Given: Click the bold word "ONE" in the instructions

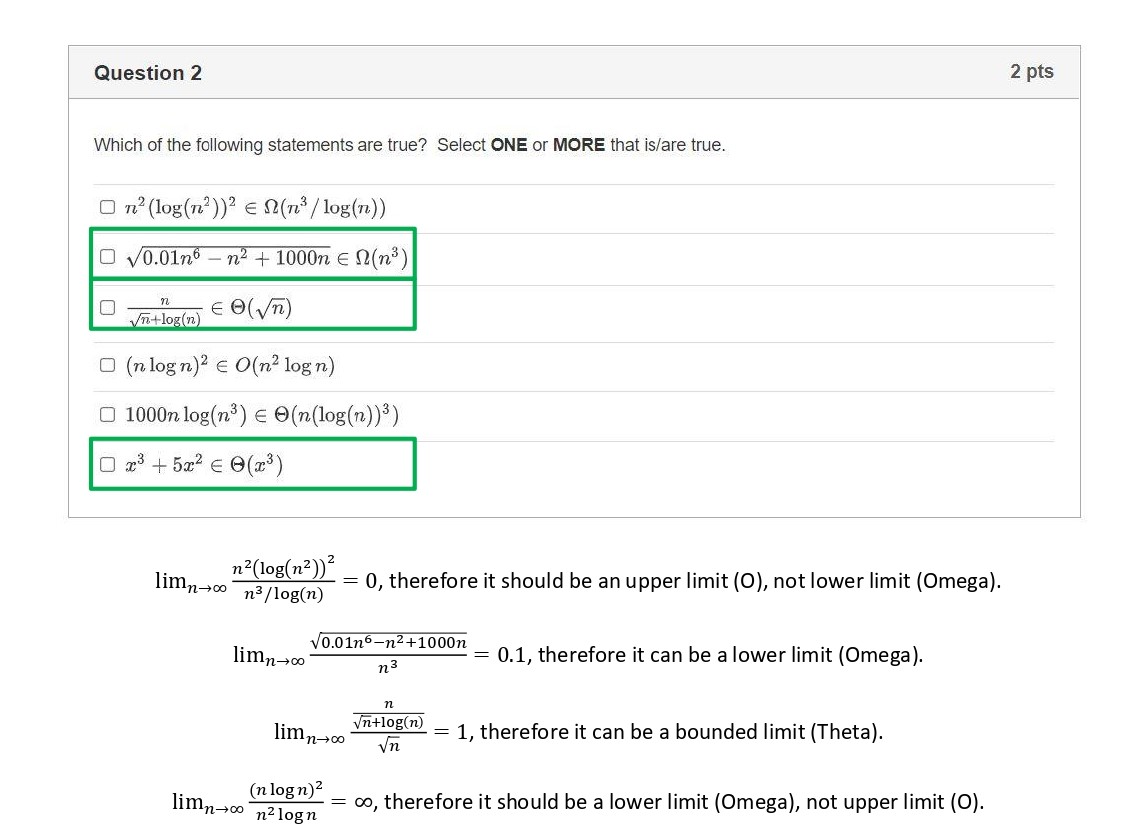Looking at the screenshot, I should click(509, 145).
